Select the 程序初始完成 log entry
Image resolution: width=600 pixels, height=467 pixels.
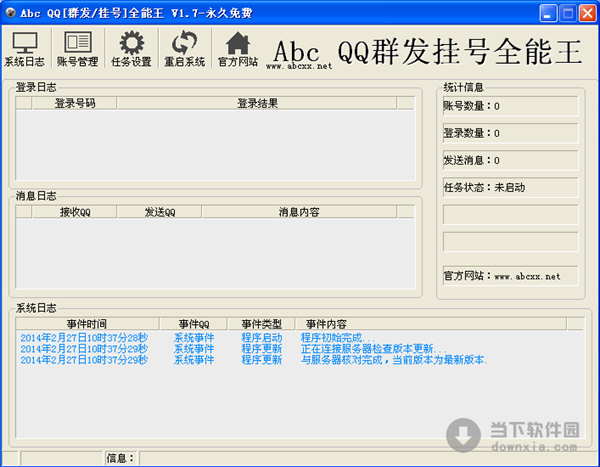pyautogui.click(x=338, y=338)
